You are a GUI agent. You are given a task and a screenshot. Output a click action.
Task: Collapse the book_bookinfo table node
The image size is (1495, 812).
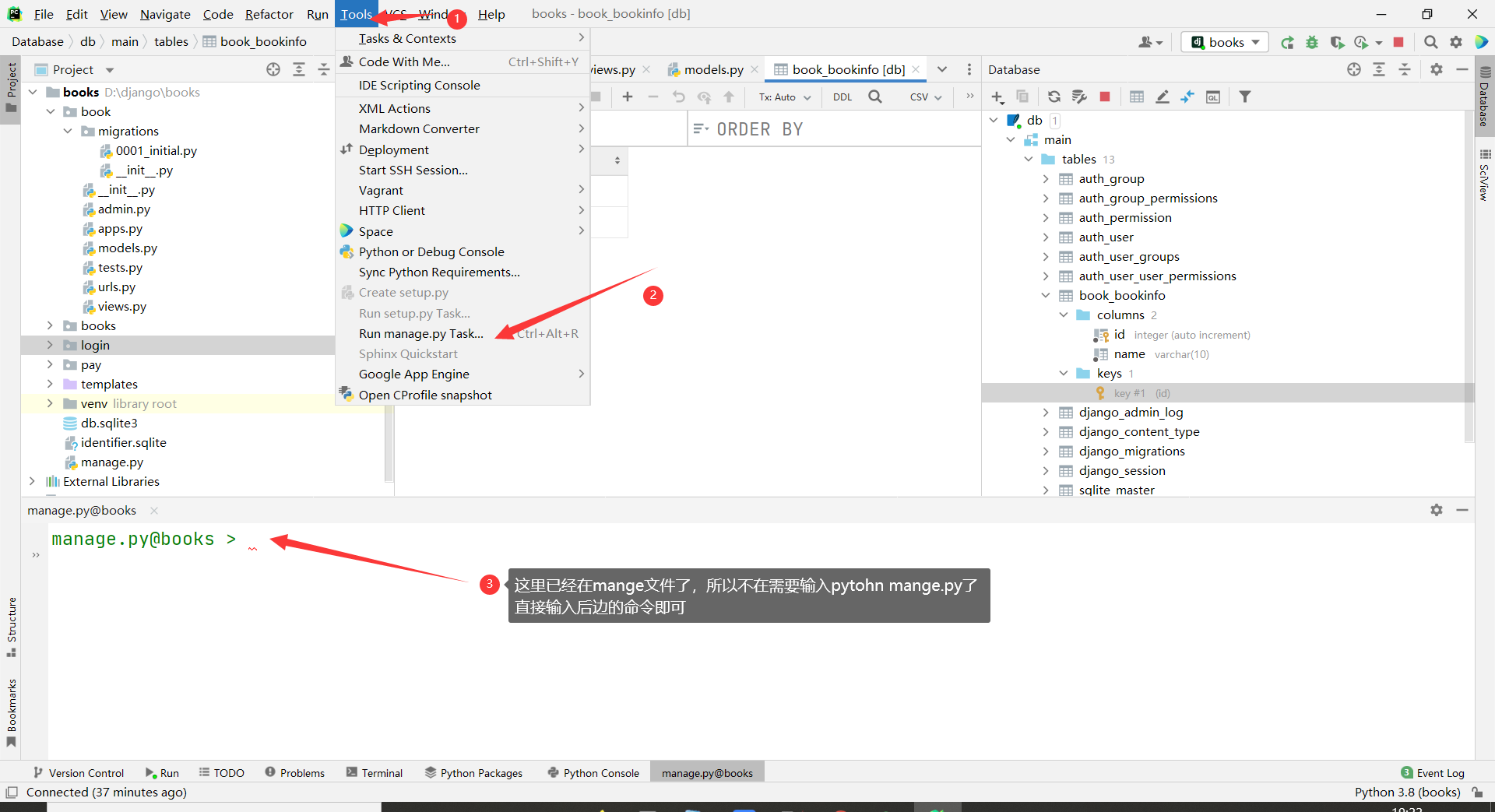(x=1046, y=295)
